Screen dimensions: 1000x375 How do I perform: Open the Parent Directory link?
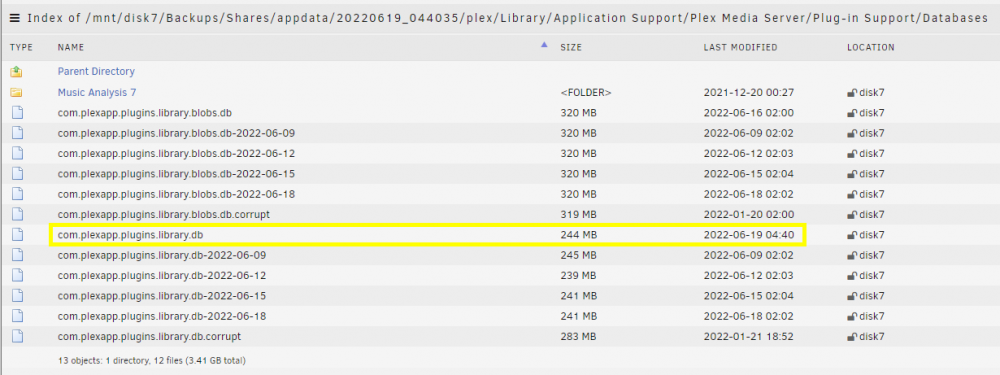click(96, 71)
